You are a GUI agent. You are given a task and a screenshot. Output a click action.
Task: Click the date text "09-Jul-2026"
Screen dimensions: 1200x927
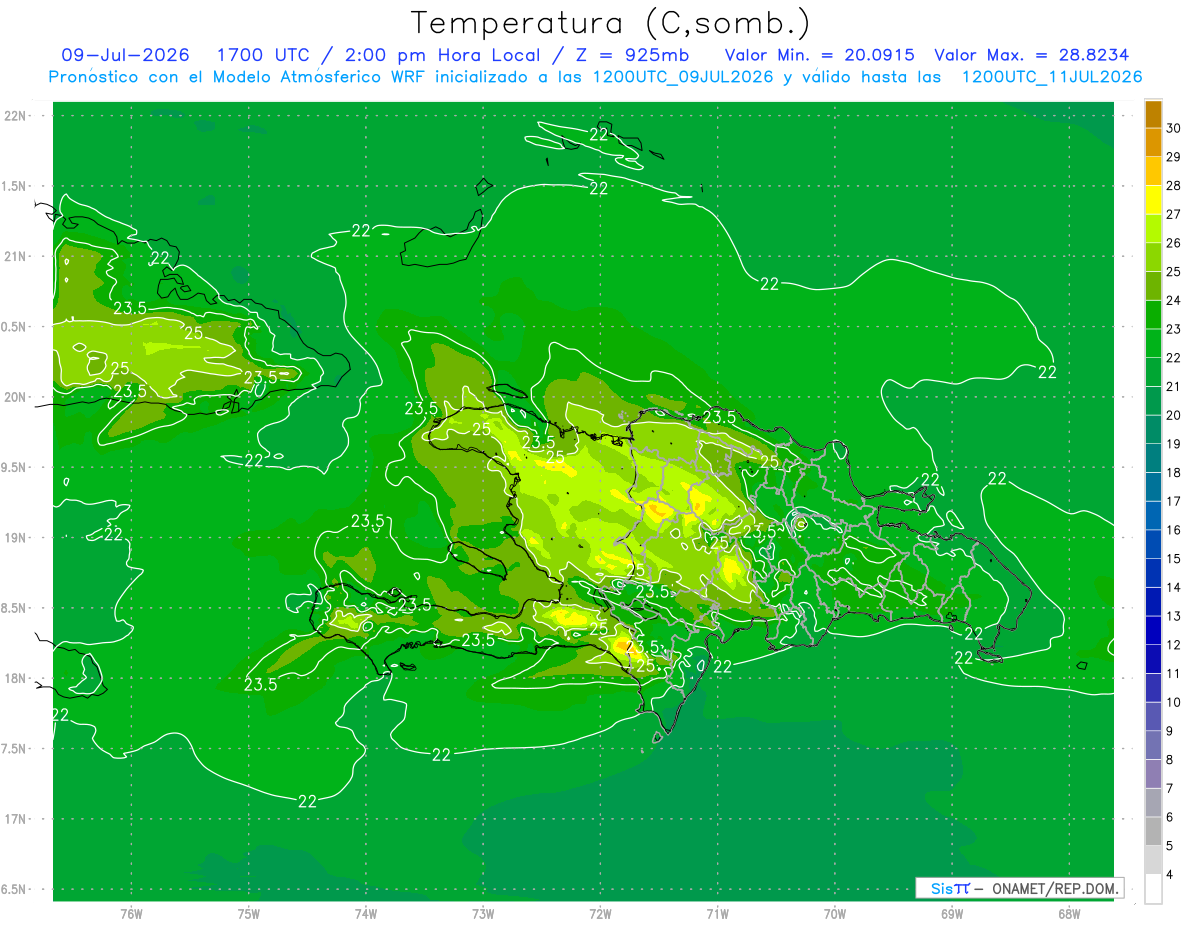pyautogui.click(x=125, y=55)
